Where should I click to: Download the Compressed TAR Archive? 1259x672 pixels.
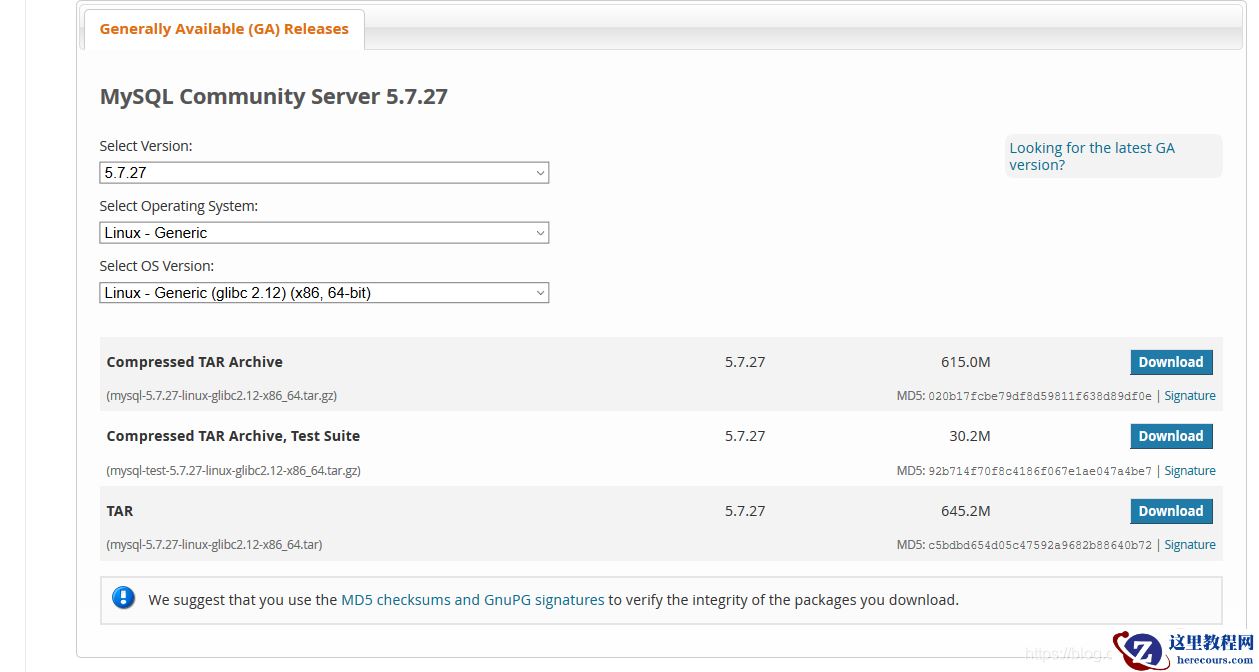(1170, 362)
